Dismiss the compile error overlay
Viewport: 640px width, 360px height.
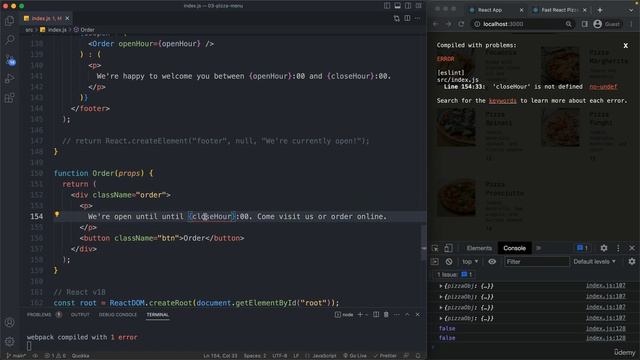tap(625, 46)
